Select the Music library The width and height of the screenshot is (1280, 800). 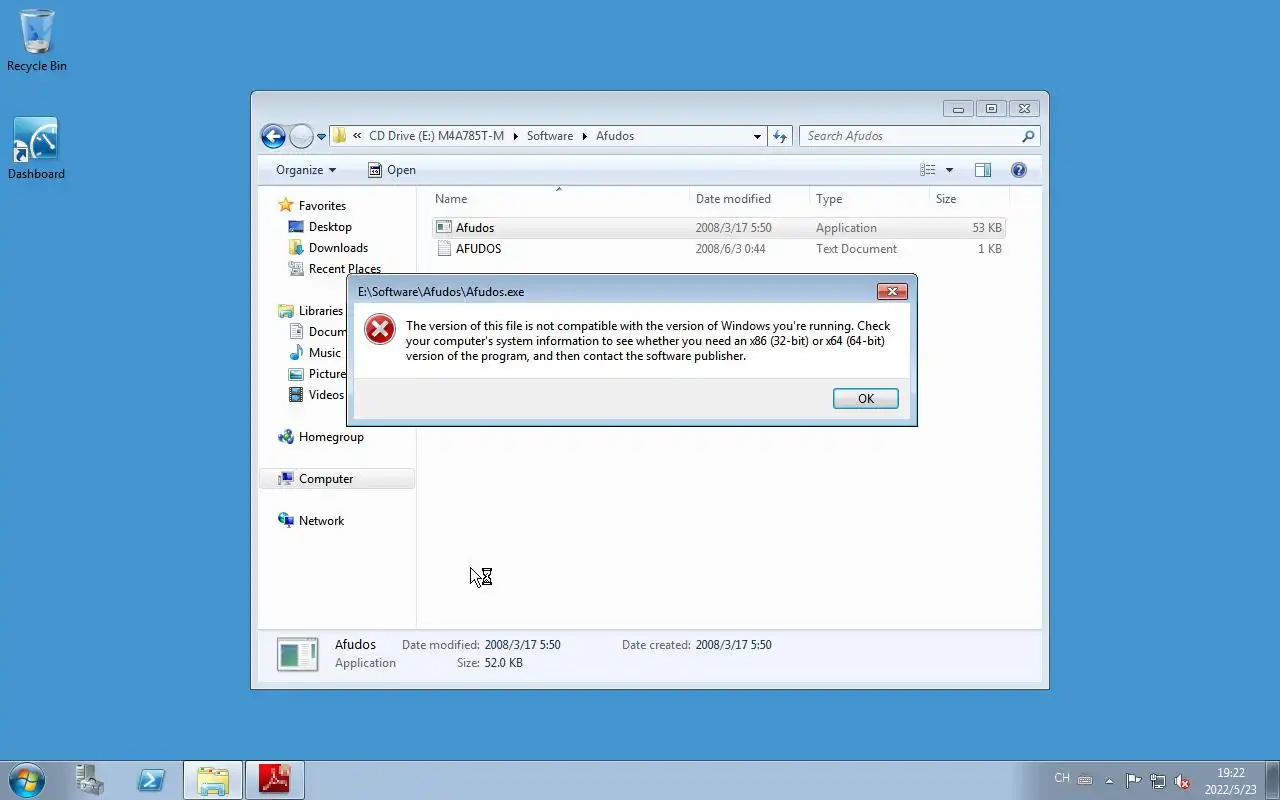click(x=315, y=353)
